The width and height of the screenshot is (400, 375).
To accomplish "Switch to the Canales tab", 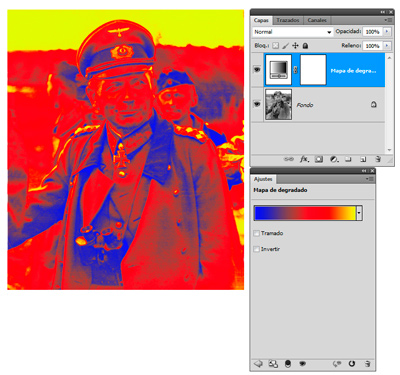I will click(x=317, y=20).
